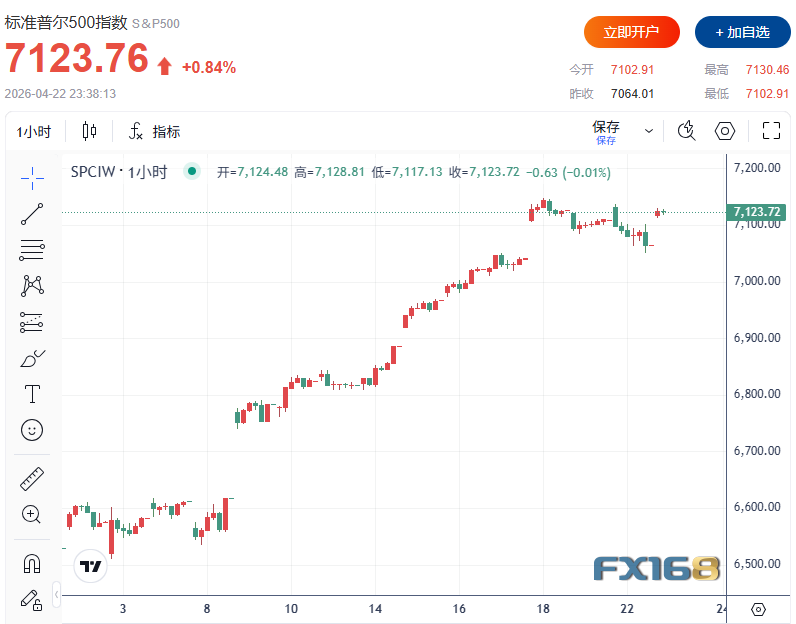796x624 pixels.
Task: Click the 立即开户 button
Action: pos(632,32)
